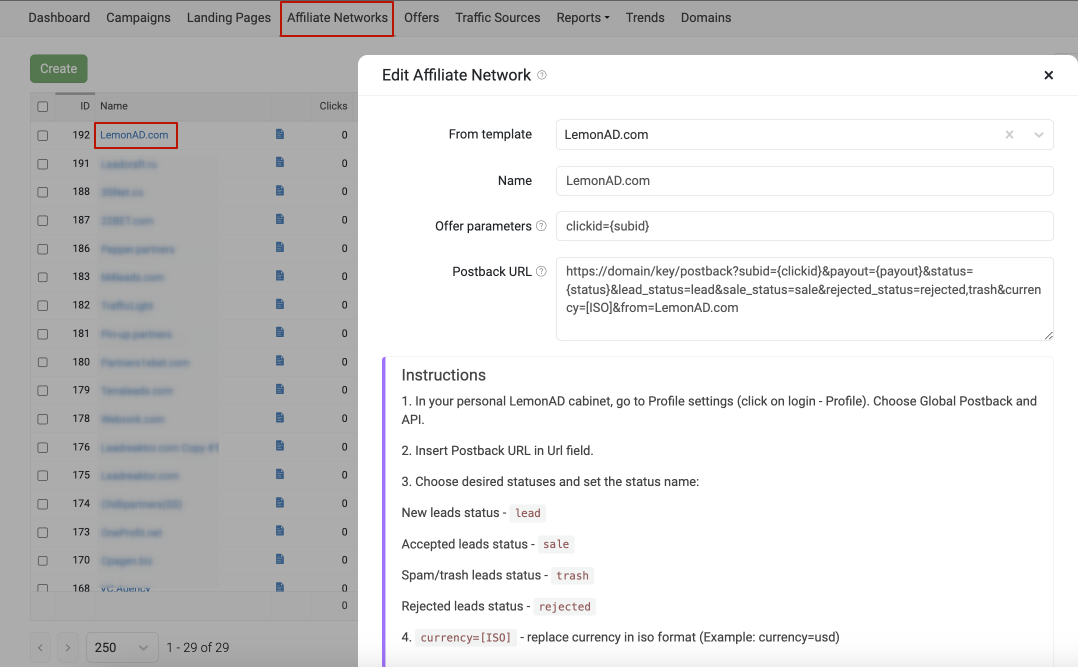Screen dimensions: 1078x667
Task: Open note icon in row 182
Action: 280,304
